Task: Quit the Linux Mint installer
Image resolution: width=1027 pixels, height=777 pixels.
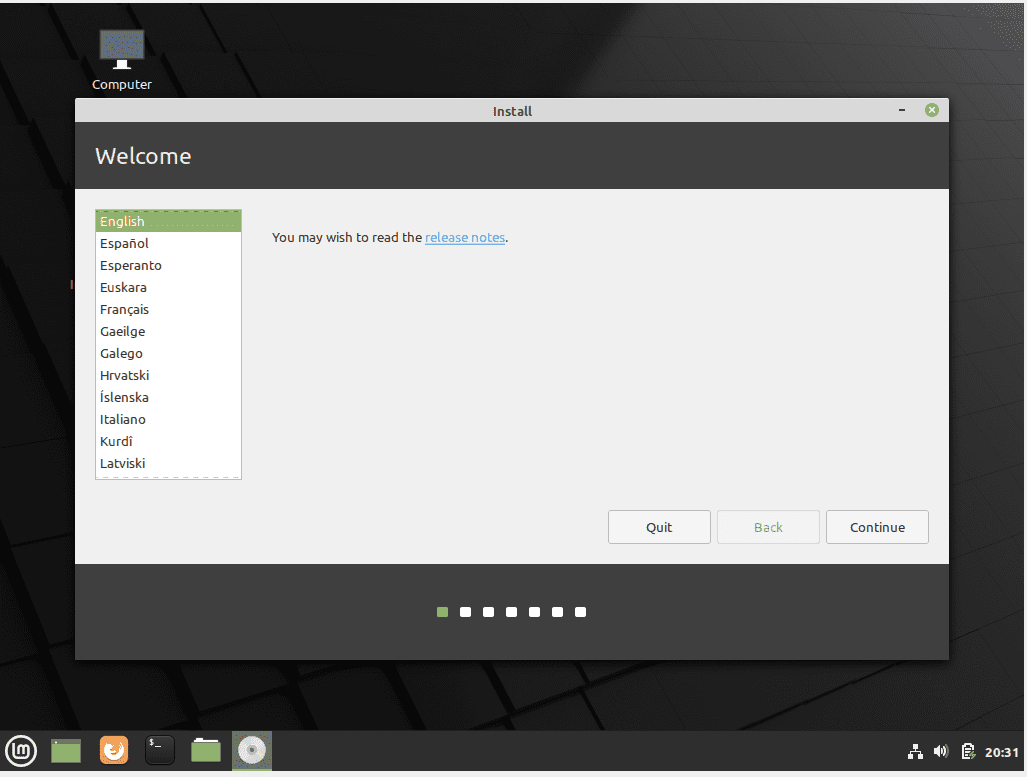Action: (x=659, y=527)
